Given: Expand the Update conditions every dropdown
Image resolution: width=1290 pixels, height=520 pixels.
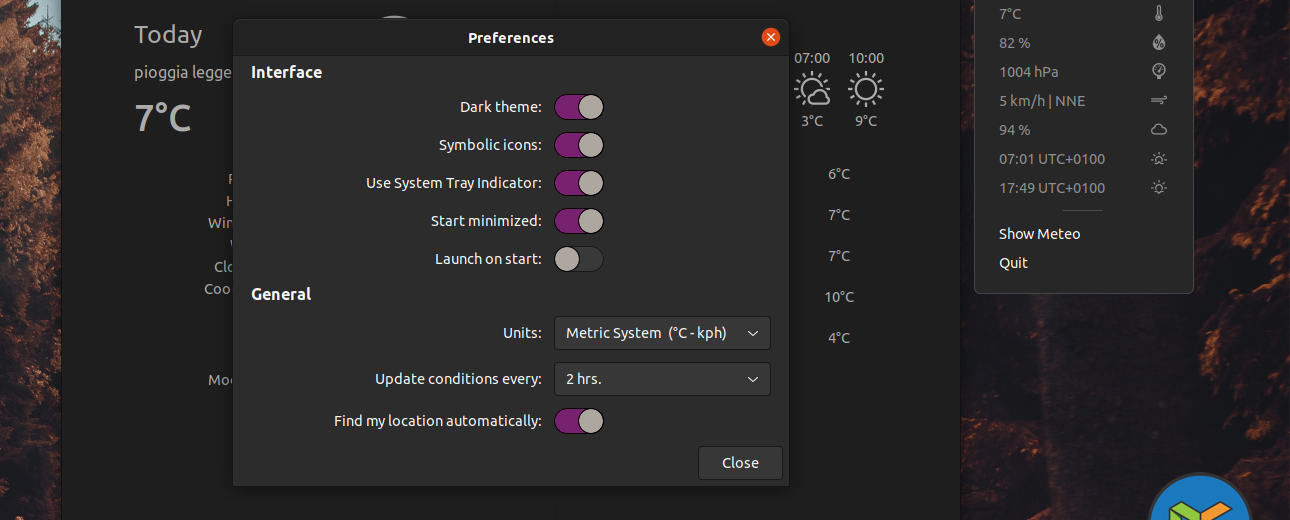Looking at the screenshot, I should coord(662,379).
